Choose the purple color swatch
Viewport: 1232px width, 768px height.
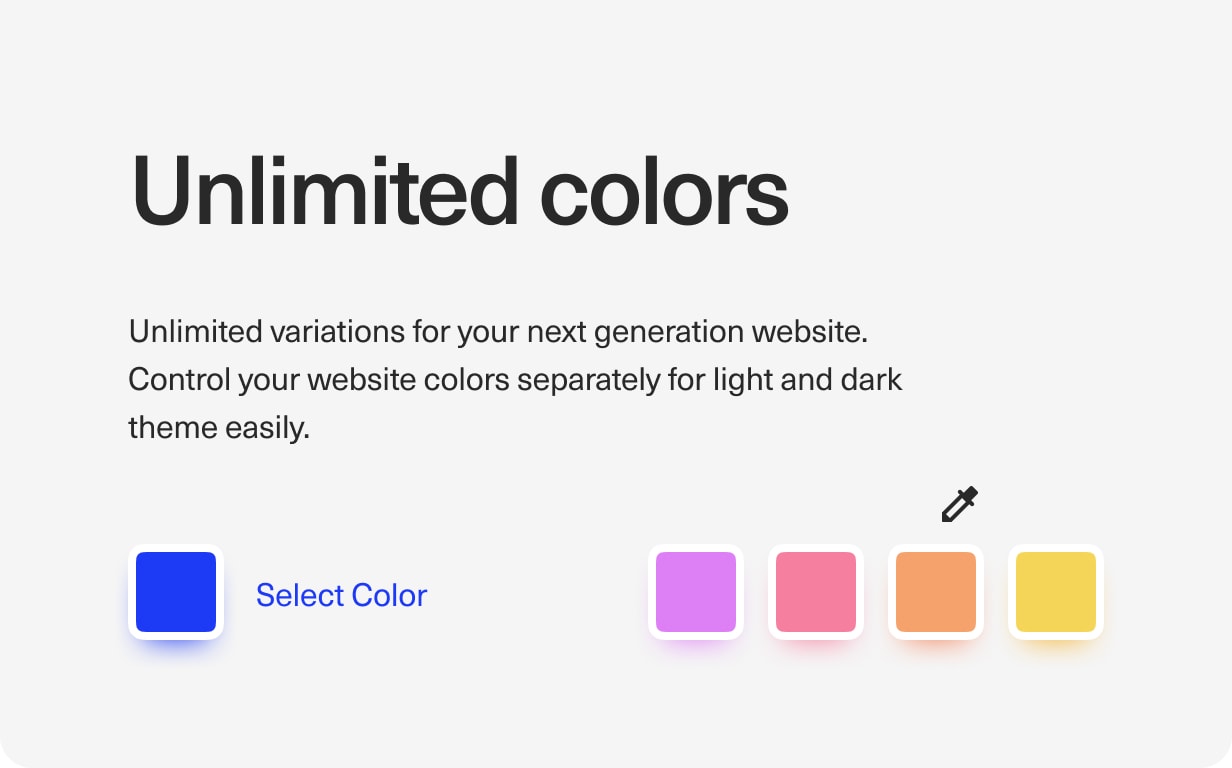click(x=696, y=592)
